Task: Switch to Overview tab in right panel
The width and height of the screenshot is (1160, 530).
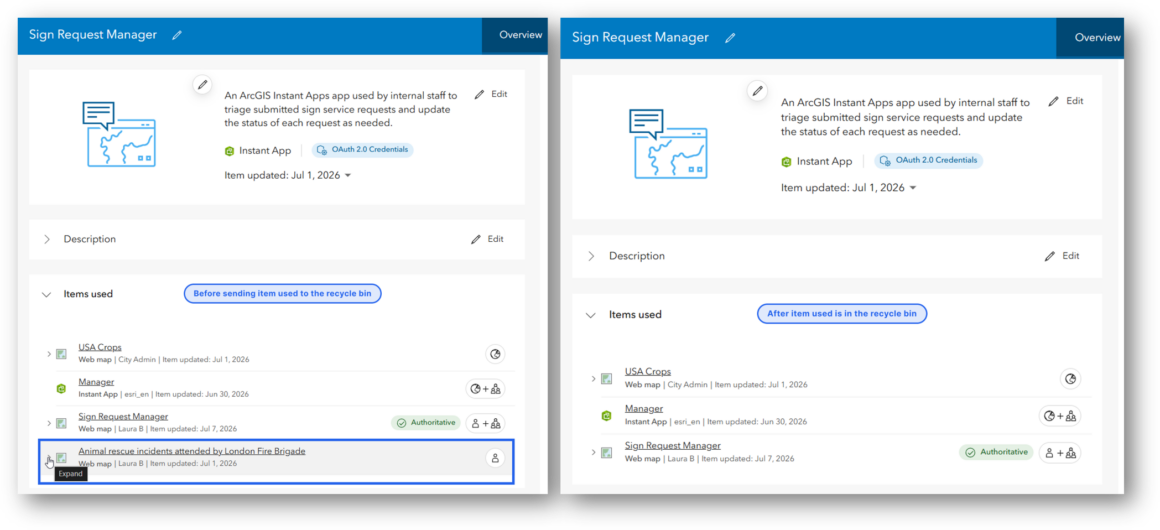Action: (x=1097, y=38)
